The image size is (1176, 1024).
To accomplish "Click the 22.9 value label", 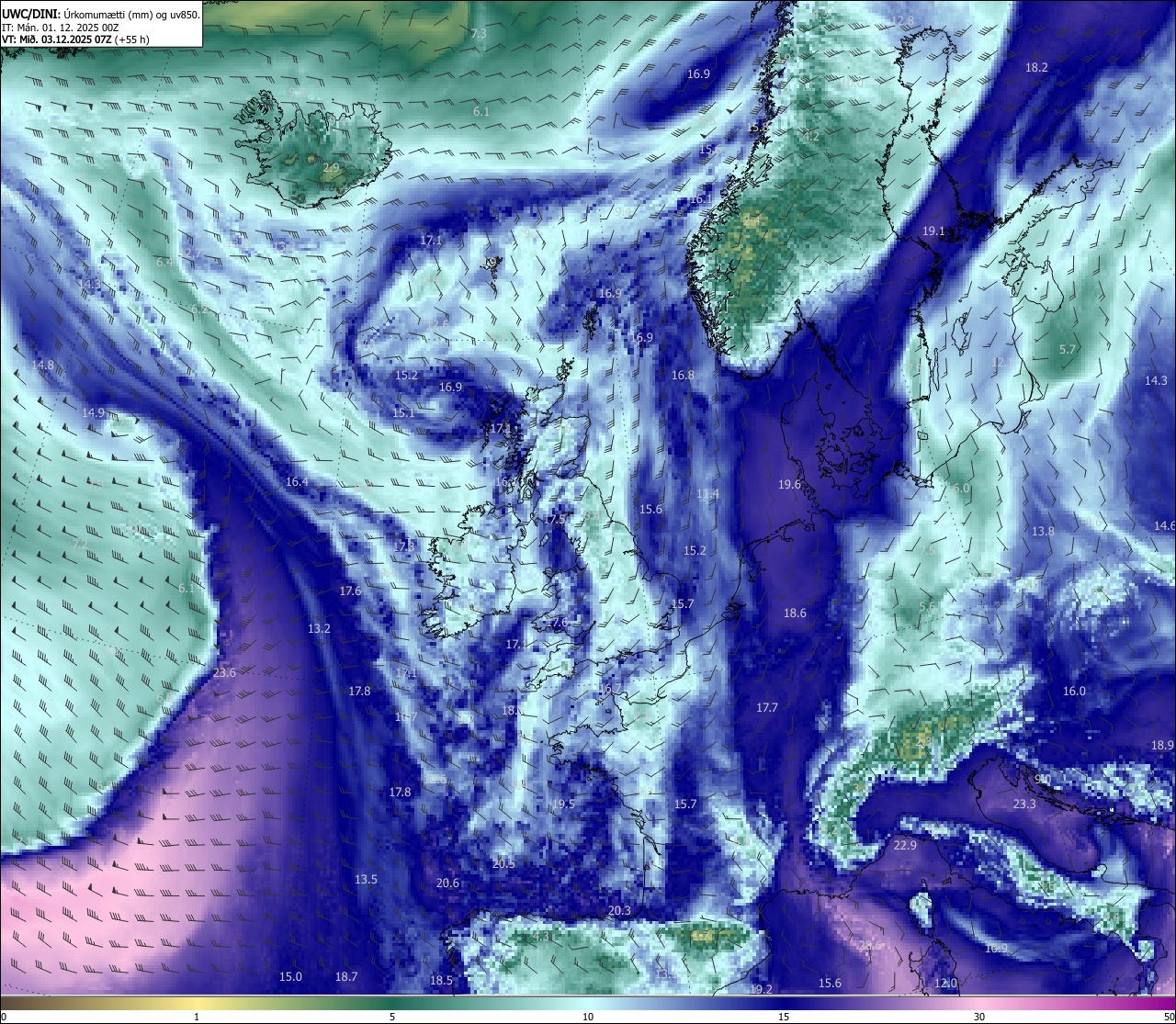I will coord(905,845).
